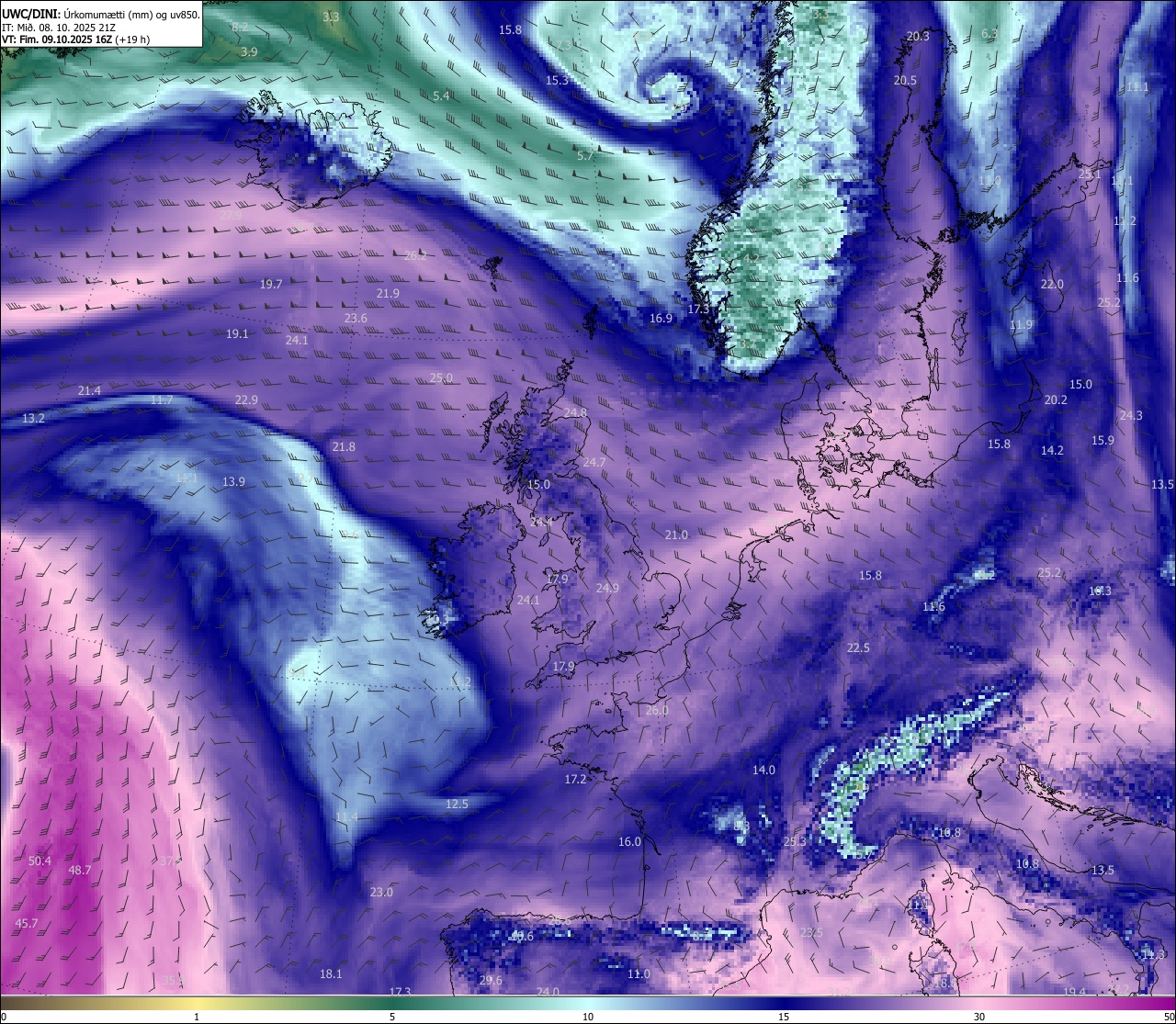Click the map value 18.1

pyautogui.click(x=331, y=974)
